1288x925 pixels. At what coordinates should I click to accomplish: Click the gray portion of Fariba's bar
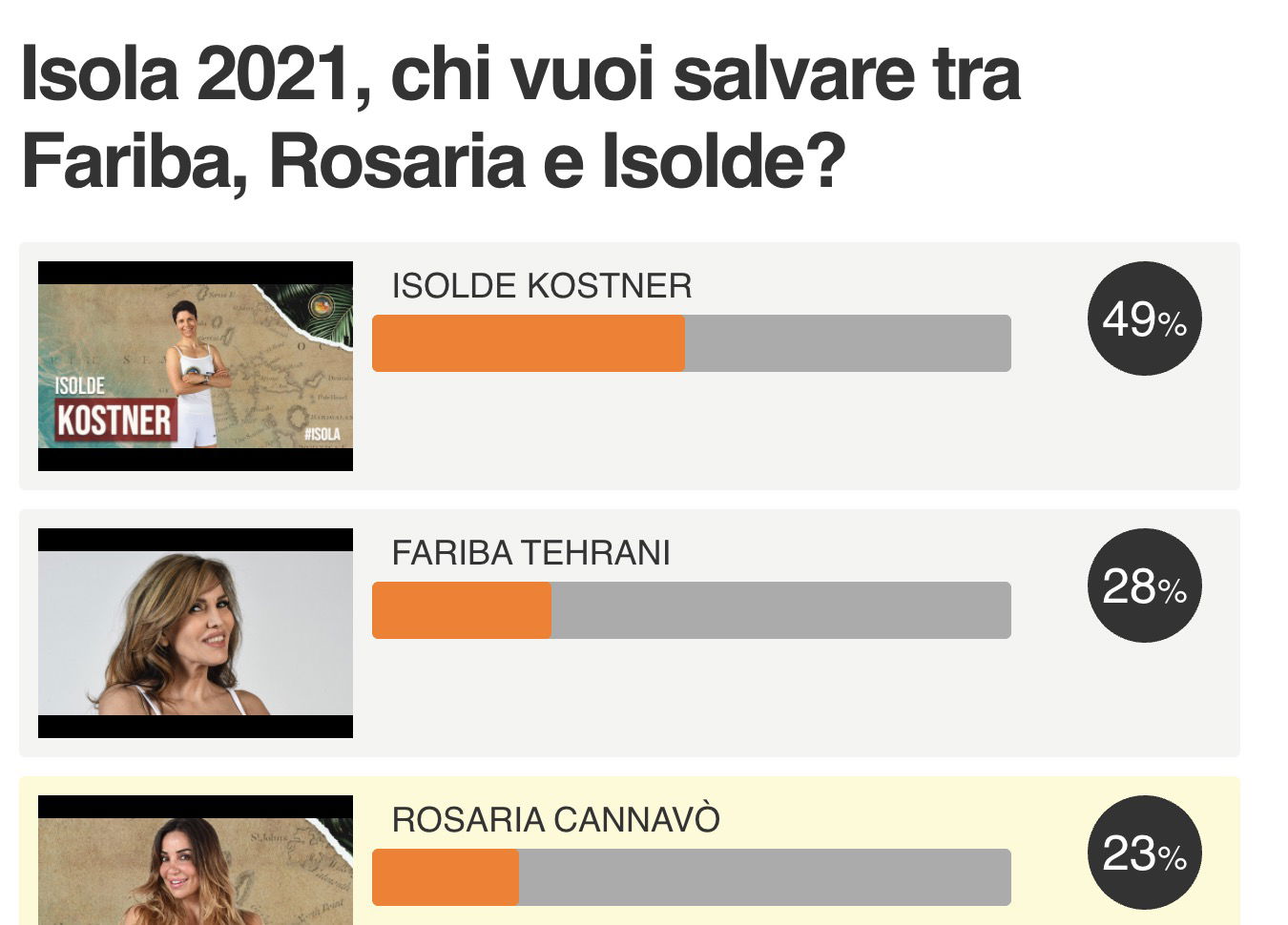[x=781, y=610]
